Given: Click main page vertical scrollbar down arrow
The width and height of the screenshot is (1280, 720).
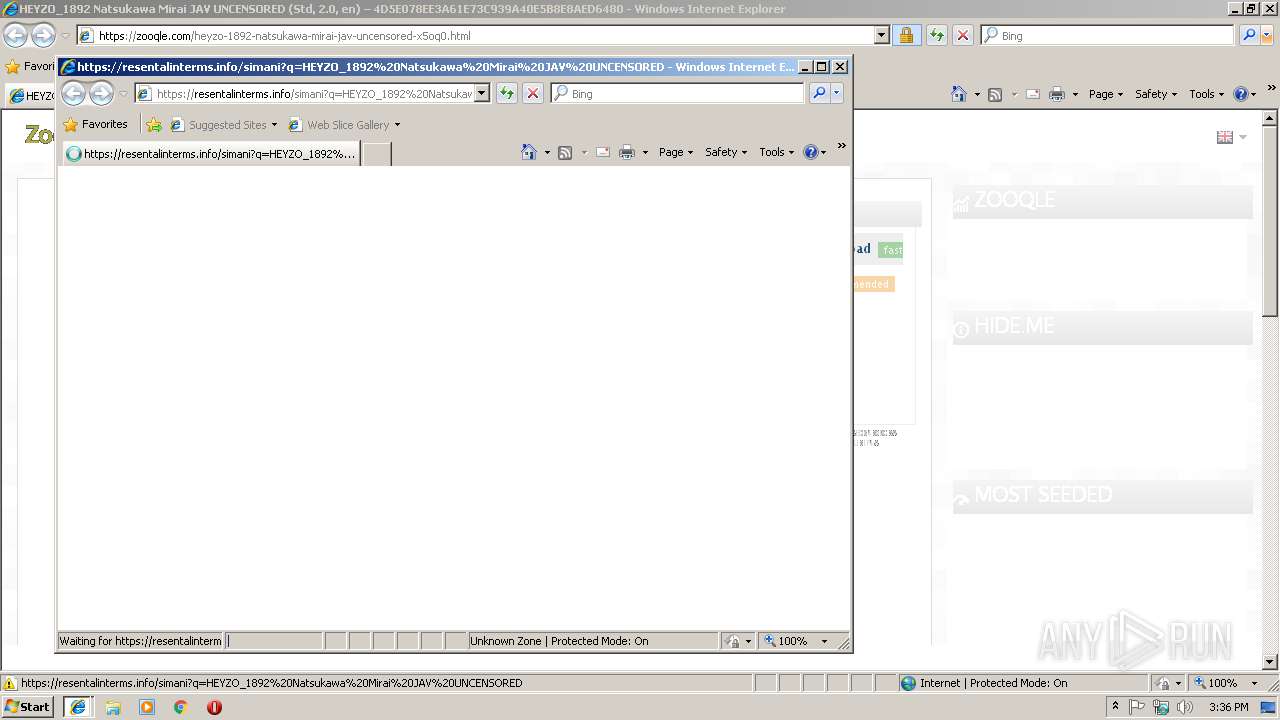Looking at the screenshot, I should (x=1270, y=661).
